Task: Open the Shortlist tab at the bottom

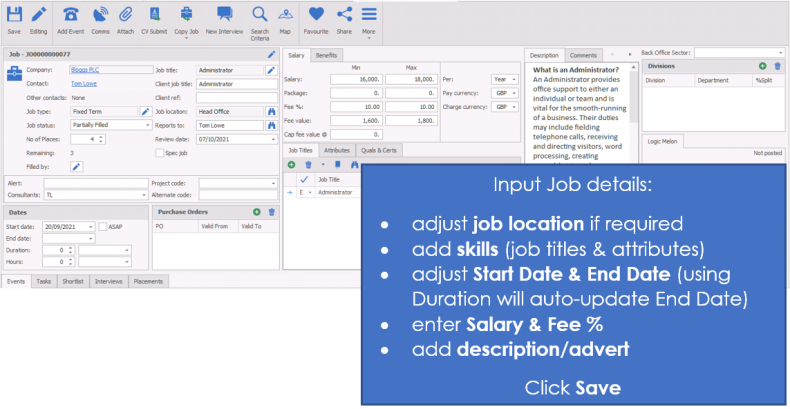Action: (74, 282)
